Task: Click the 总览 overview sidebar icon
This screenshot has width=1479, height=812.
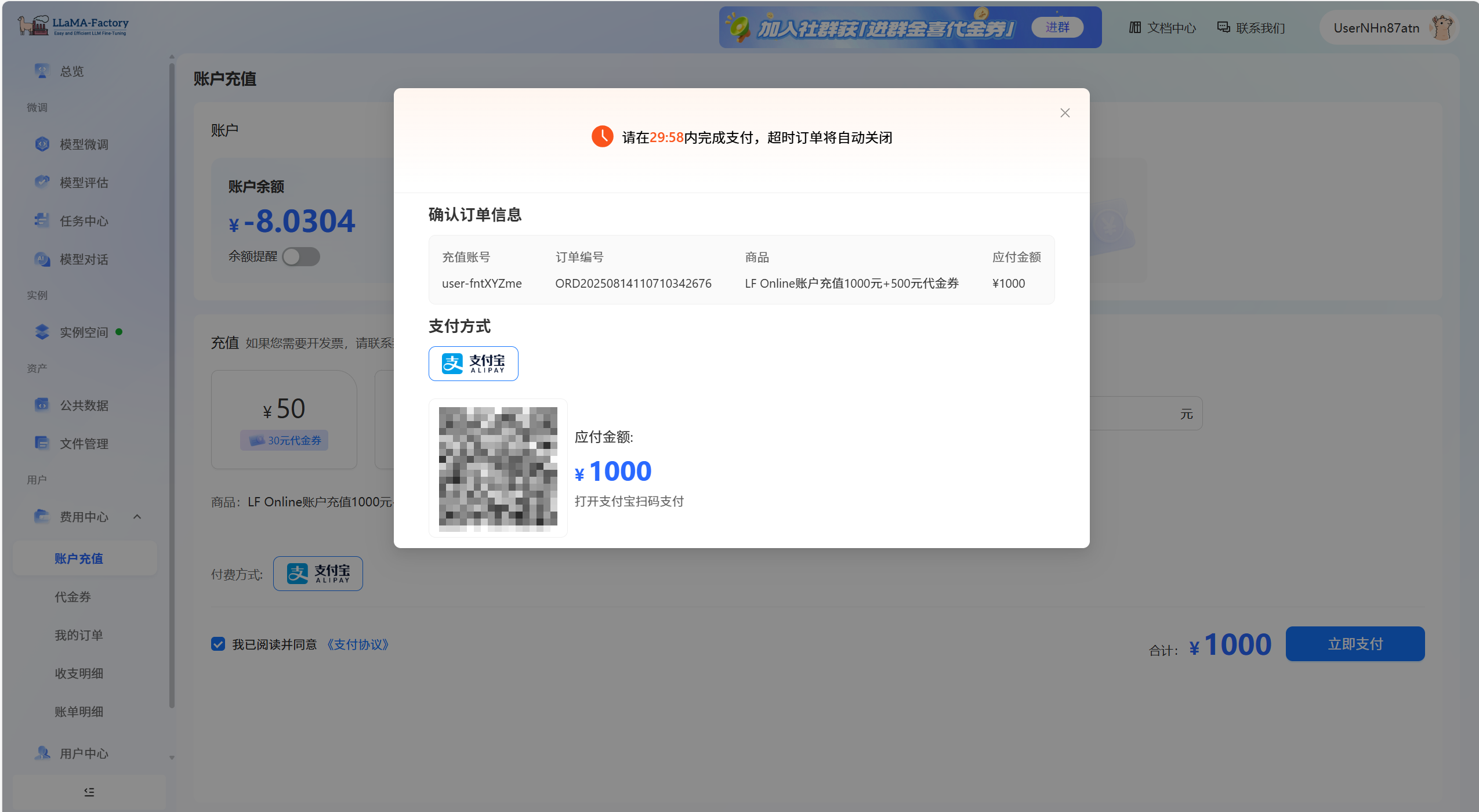Action: coord(42,71)
